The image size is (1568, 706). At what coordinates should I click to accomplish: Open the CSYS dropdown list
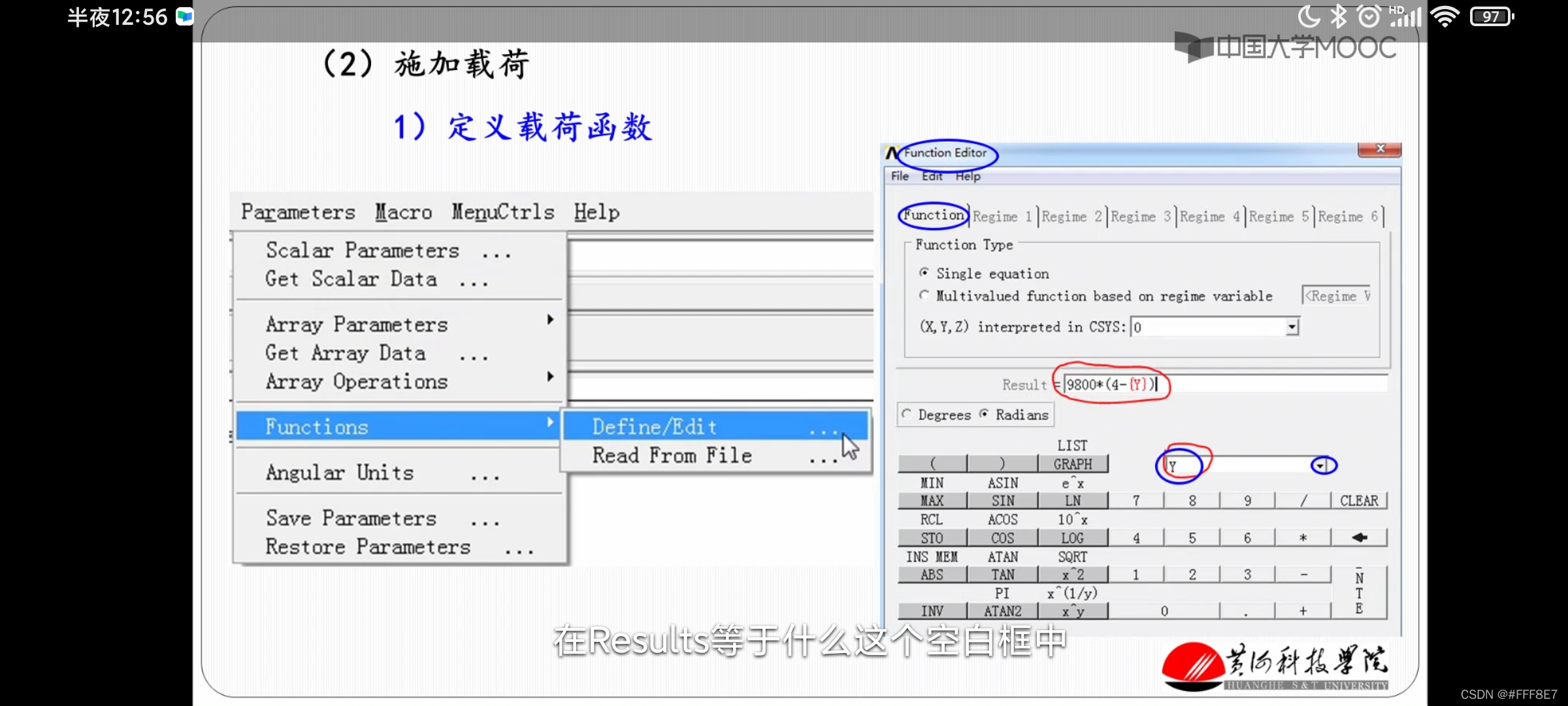1292,327
